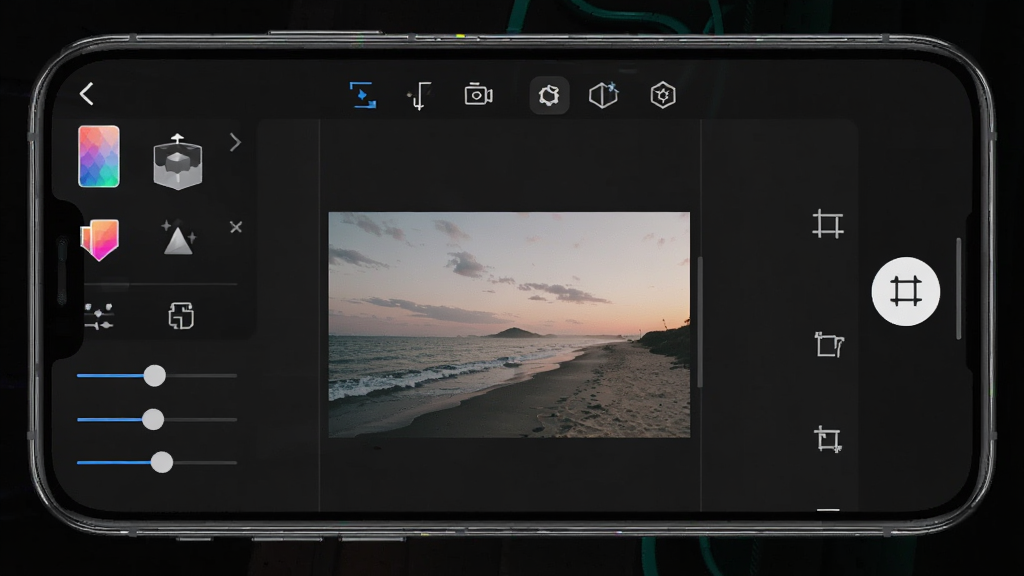Select the blue auto-enhance frame tool
The height and width of the screenshot is (576, 1024).
point(362,95)
